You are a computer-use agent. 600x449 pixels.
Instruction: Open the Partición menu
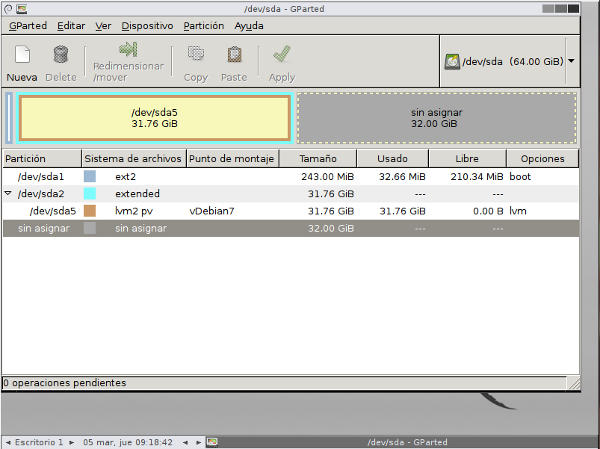[204, 26]
